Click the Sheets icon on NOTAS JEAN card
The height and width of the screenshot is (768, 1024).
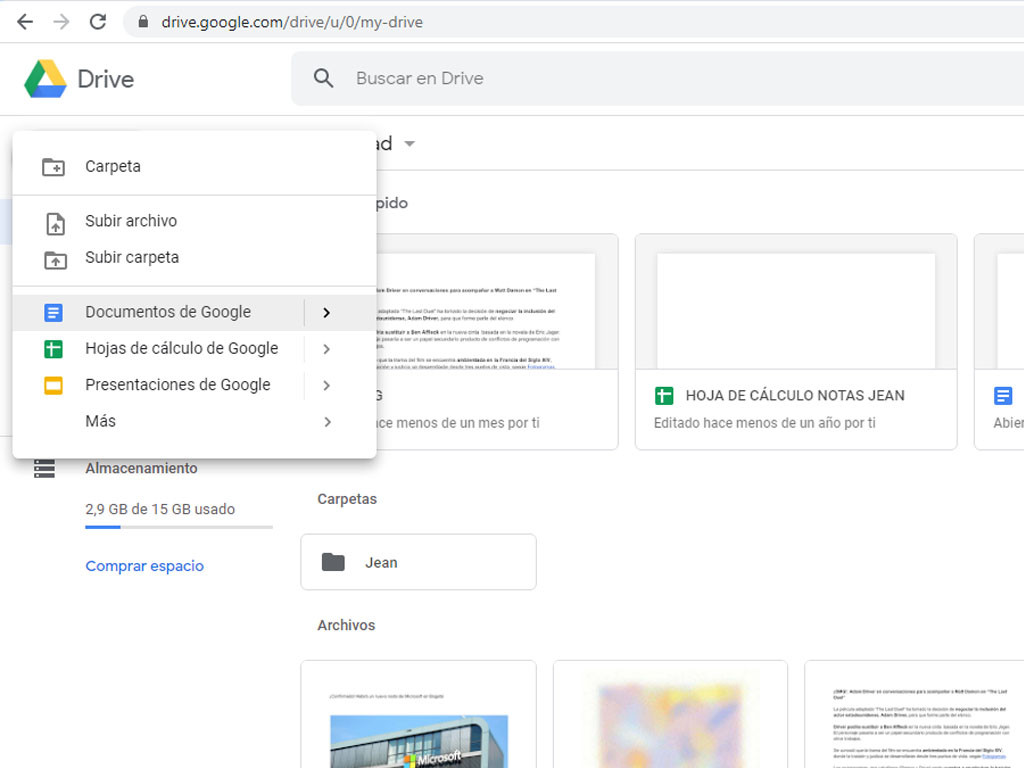667,395
